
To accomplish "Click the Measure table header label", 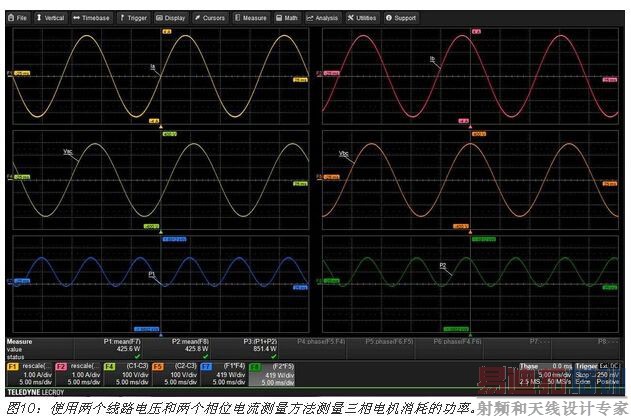I will (19, 342).
